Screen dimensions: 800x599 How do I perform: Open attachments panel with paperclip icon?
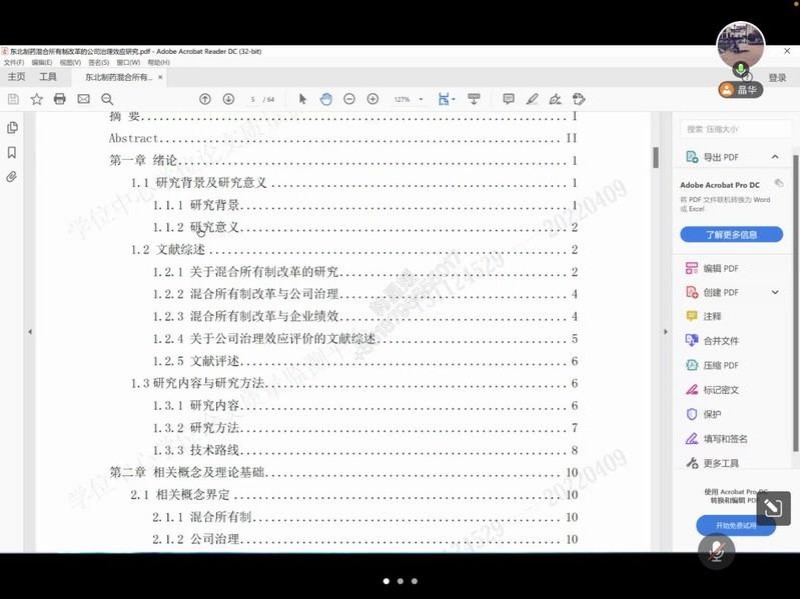pos(12,177)
